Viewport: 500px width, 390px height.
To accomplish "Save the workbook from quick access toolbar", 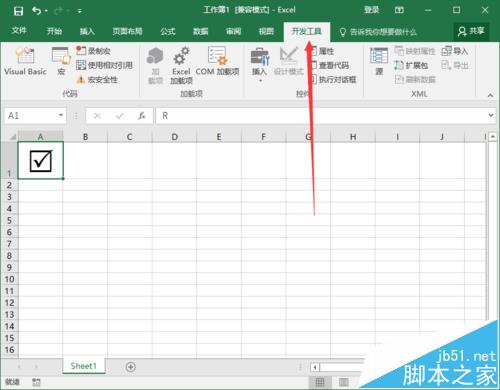I will click(18, 11).
